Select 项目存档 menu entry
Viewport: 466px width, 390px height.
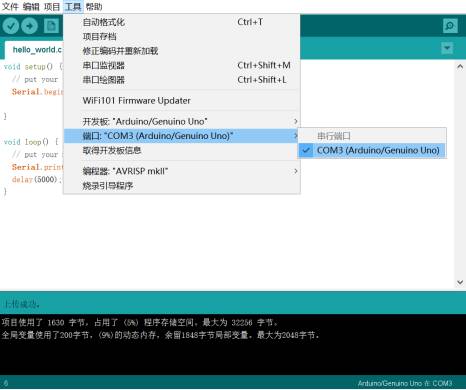pos(182,37)
